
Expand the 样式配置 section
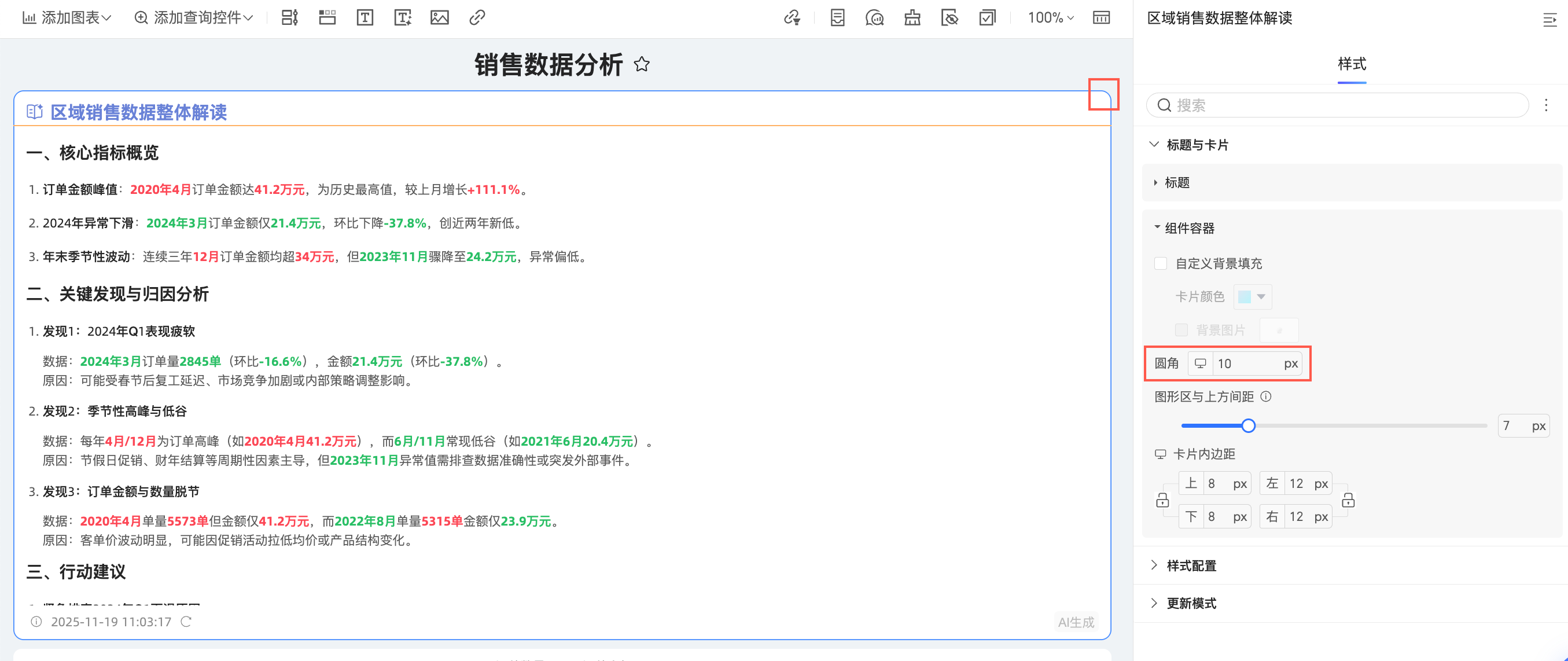tap(1191, 565)
